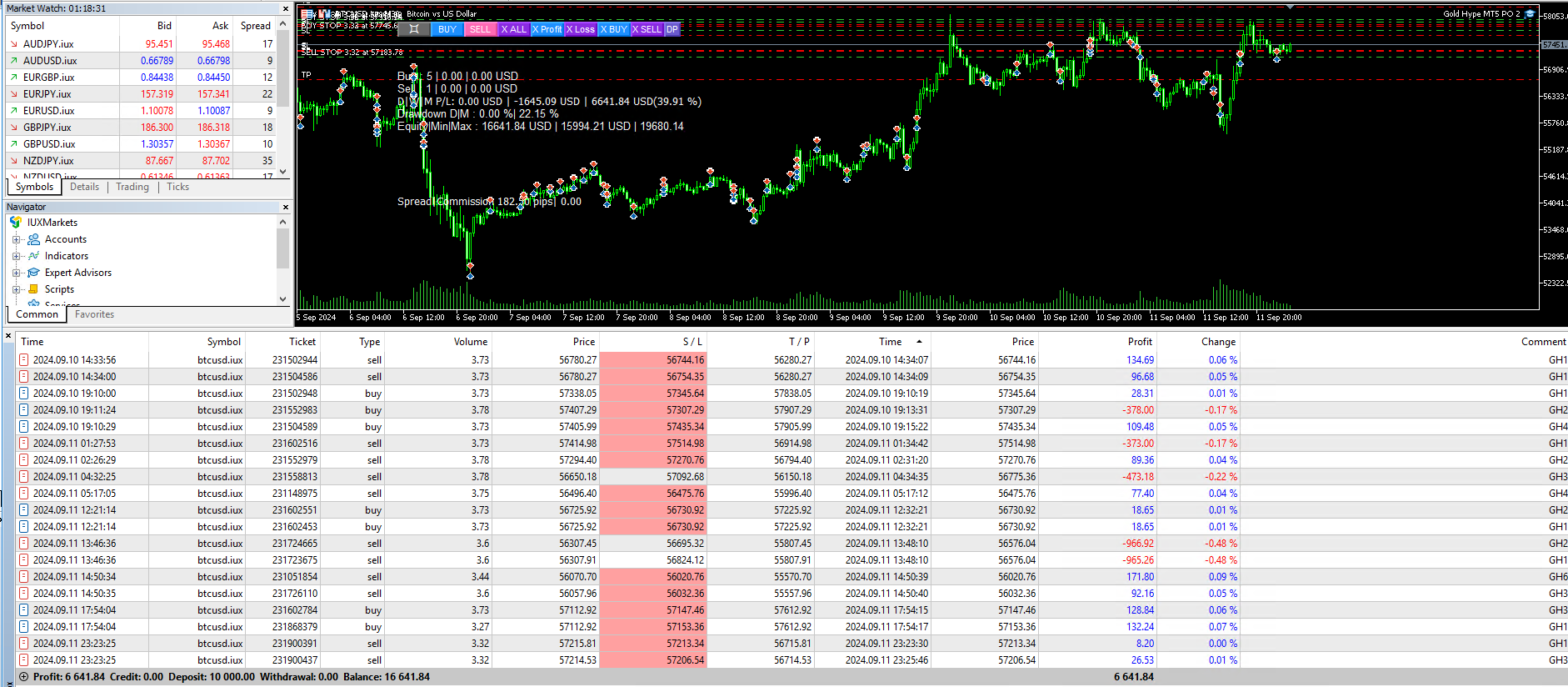This screenshot has width=1568, height=687.
Task: Click the Indicators icon in Navigator
Action: [34, 256]
